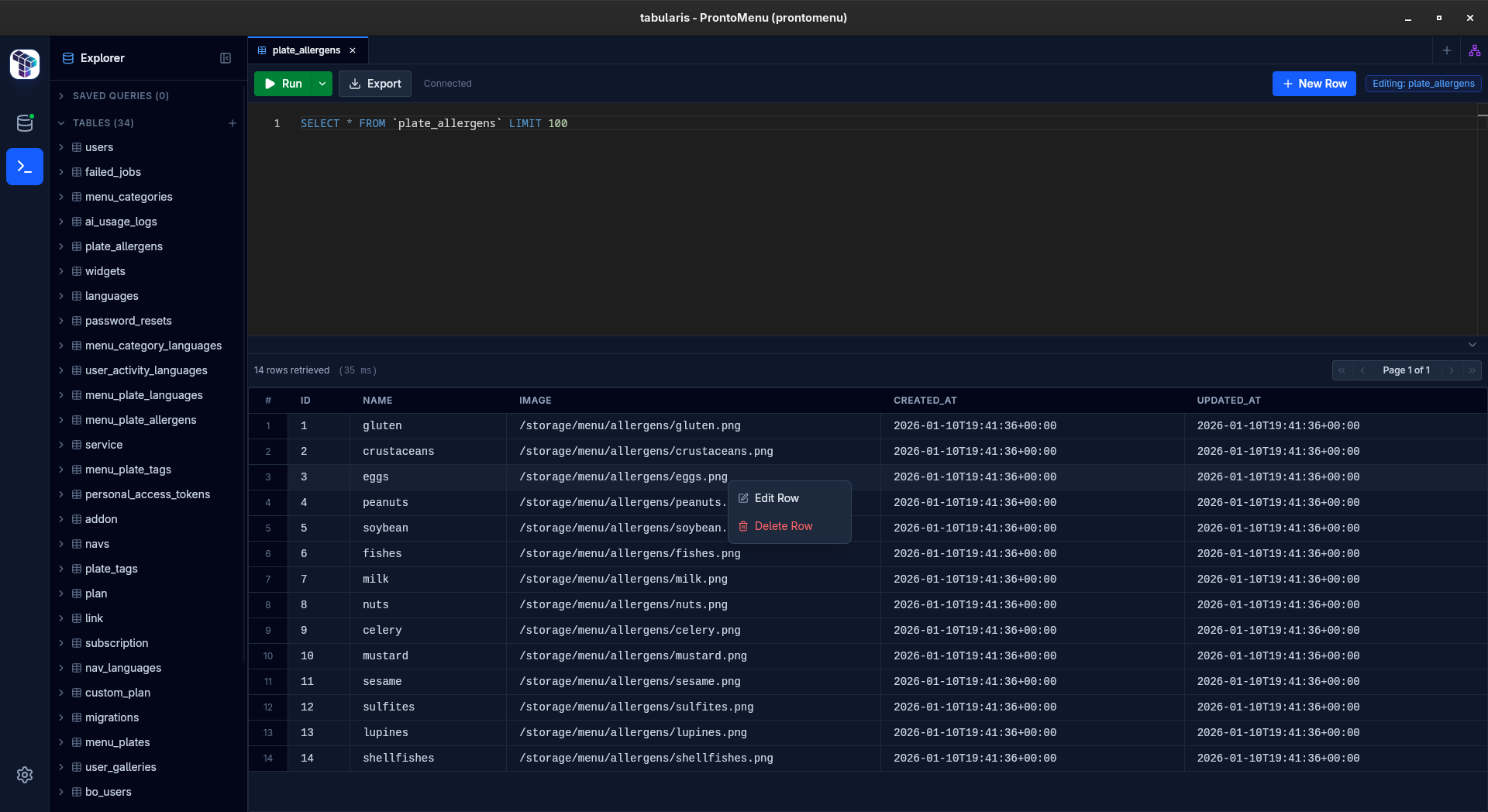Export the query results
Viewport: 1488px width, 812px height.
[x=374, y=84]
